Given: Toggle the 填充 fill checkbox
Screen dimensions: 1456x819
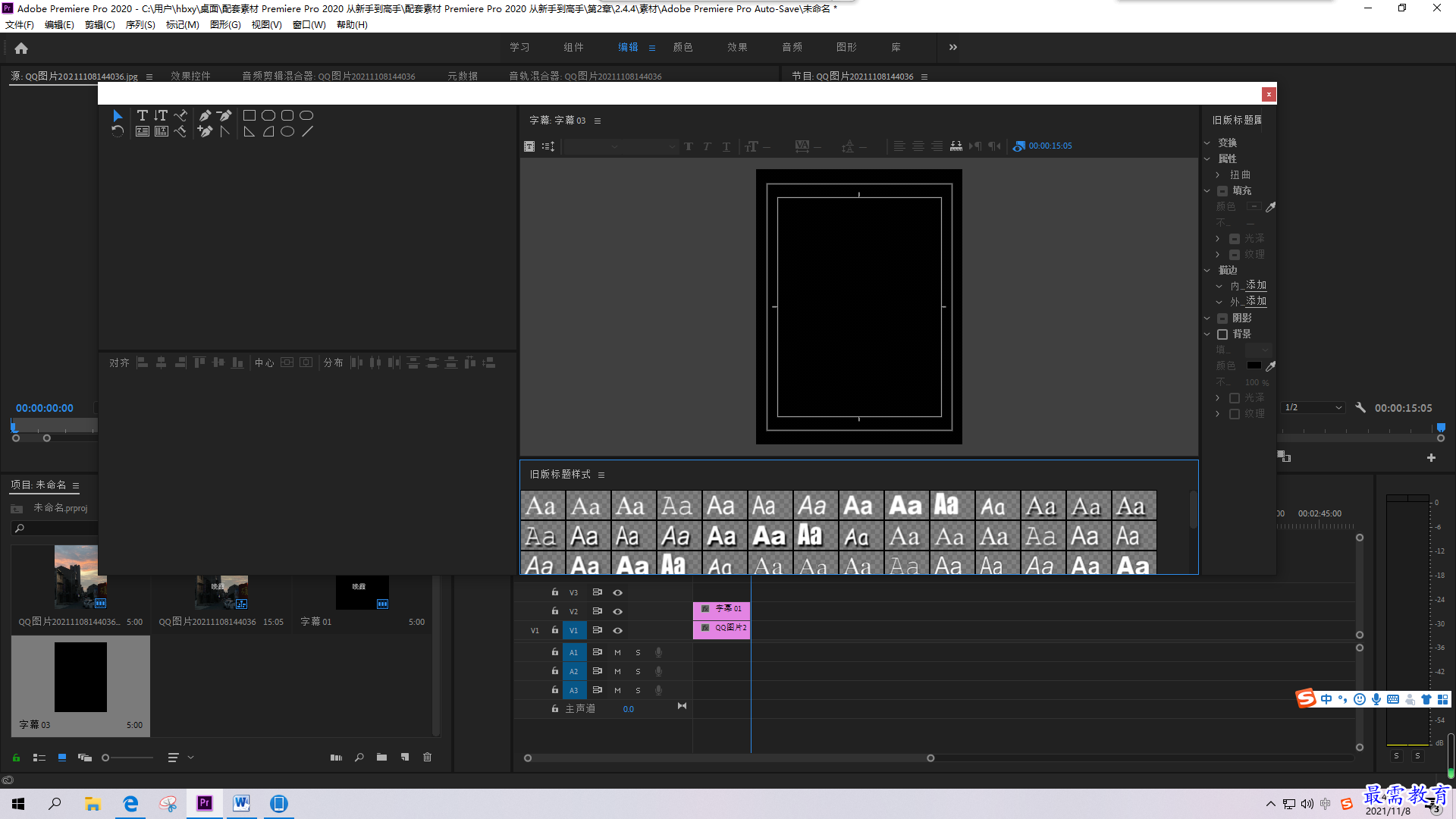Looking at the screenshot, I should [1222, 191].
